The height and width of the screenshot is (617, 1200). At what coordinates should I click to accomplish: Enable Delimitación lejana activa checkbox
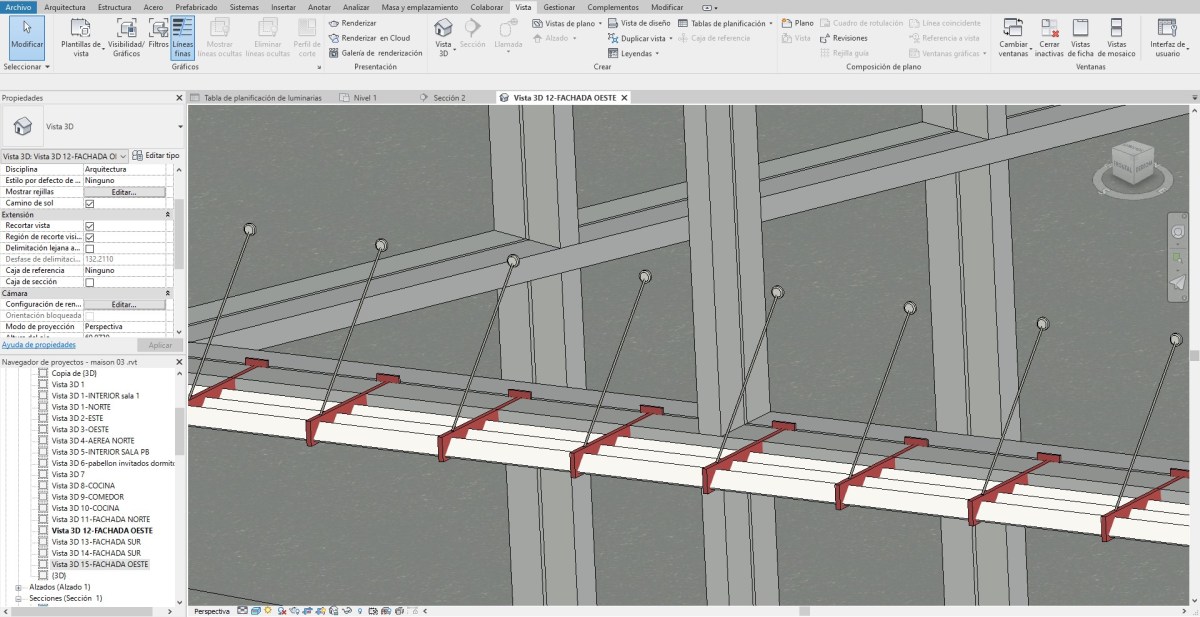(x=89, y=248)
